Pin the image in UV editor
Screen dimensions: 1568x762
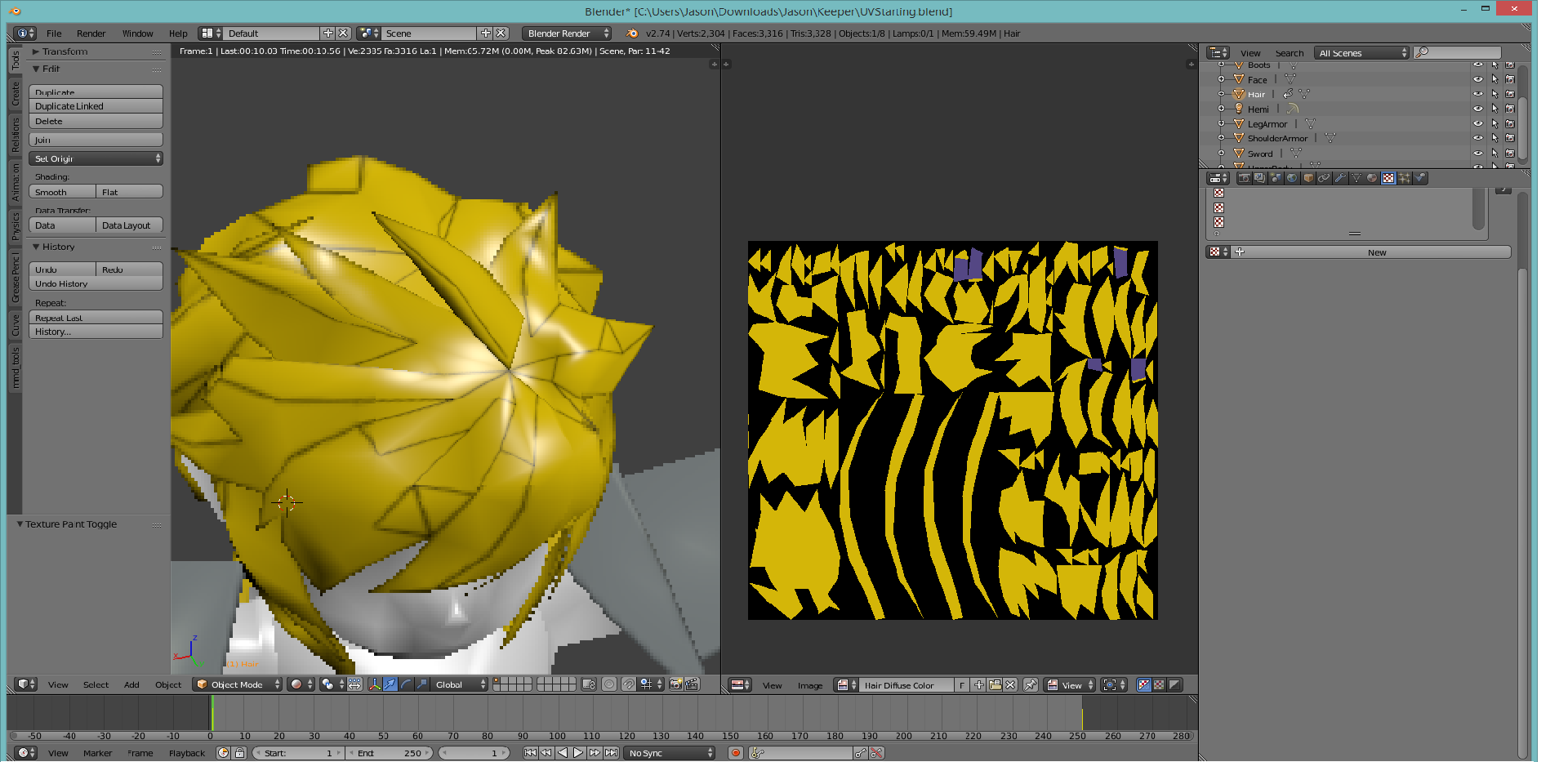tap(1031, 685)
